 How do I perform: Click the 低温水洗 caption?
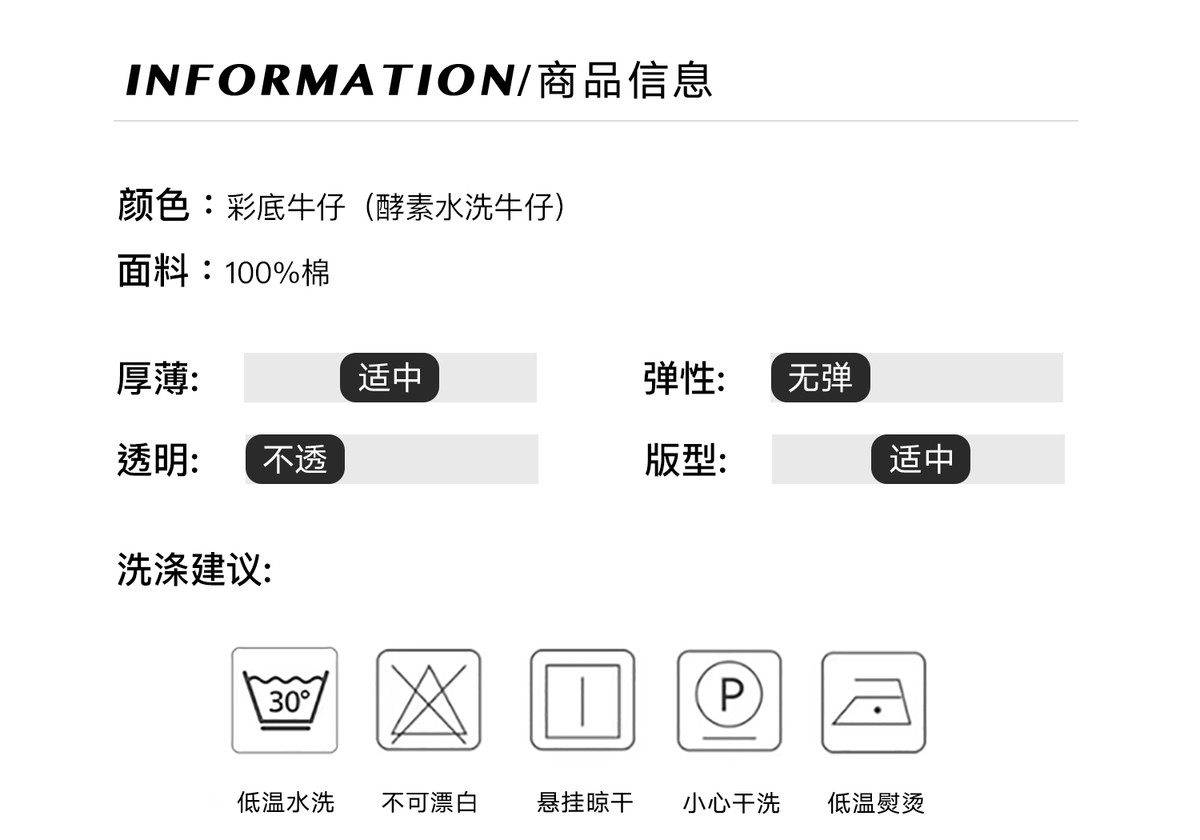[285, 802]
